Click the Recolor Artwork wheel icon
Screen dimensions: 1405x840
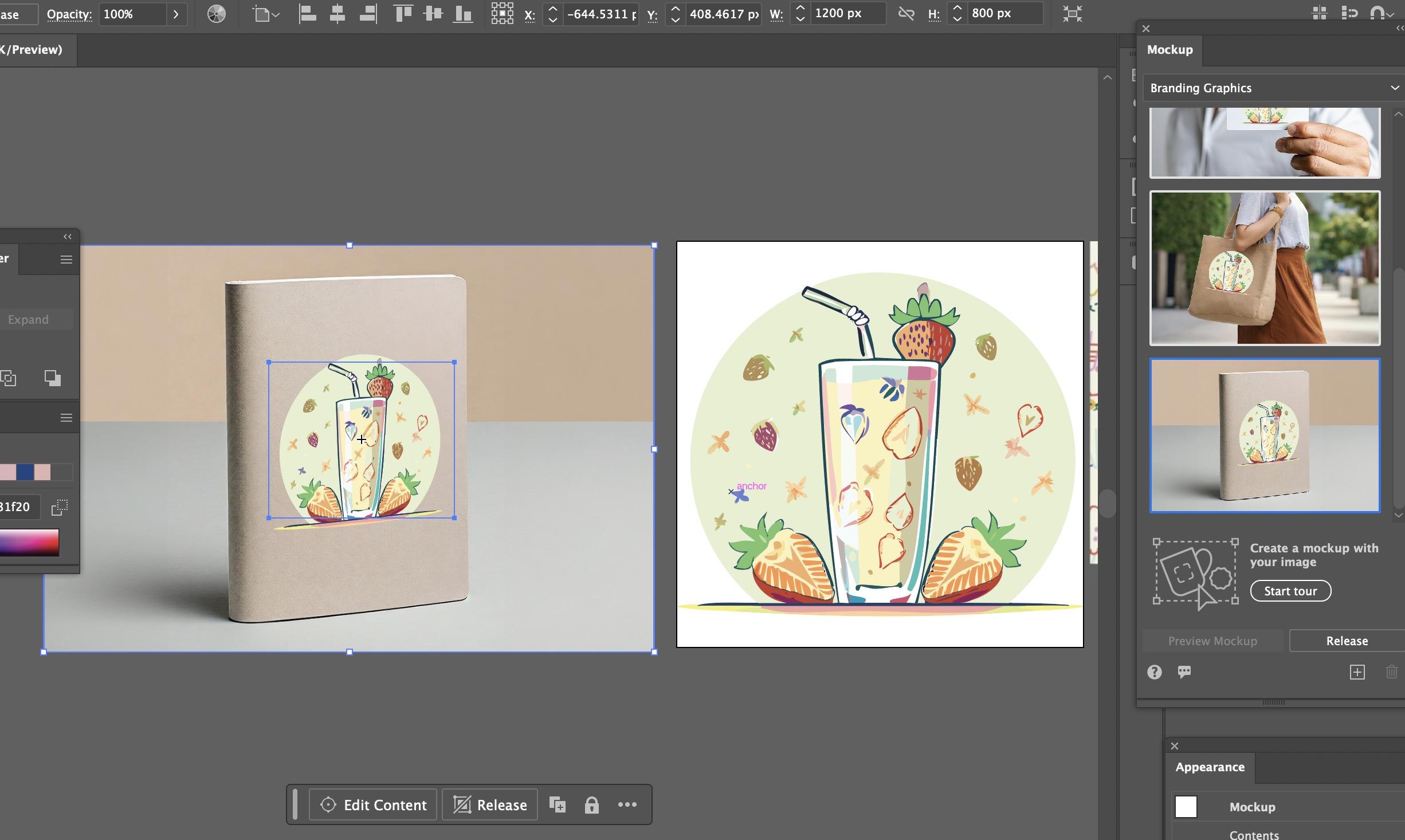217,14
